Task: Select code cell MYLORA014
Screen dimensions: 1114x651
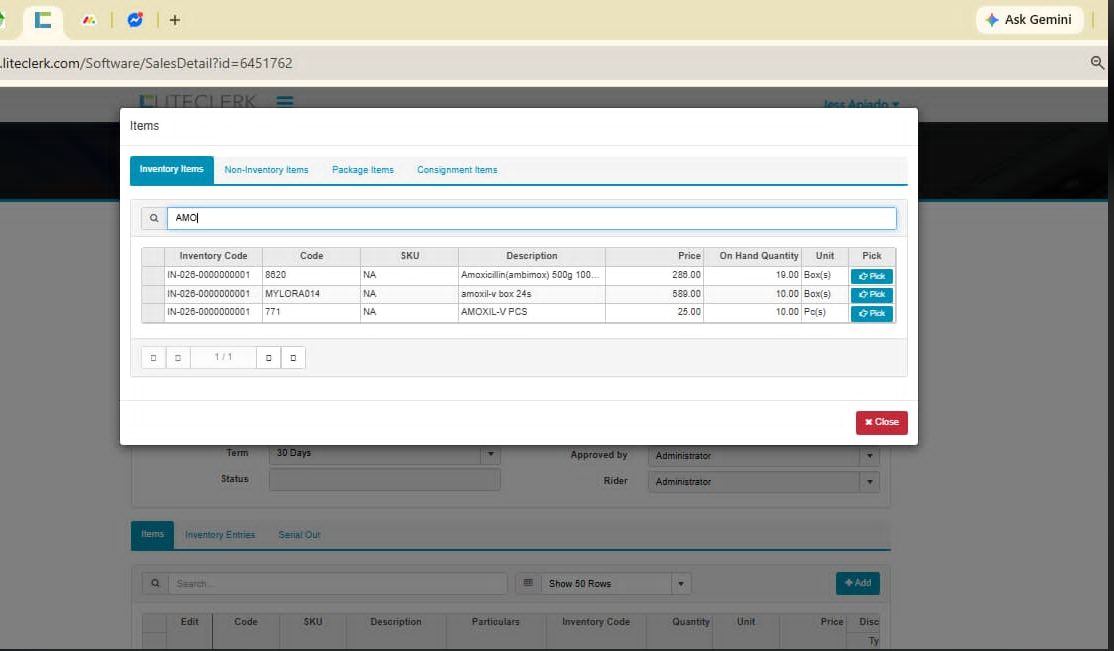Action: 311,294
